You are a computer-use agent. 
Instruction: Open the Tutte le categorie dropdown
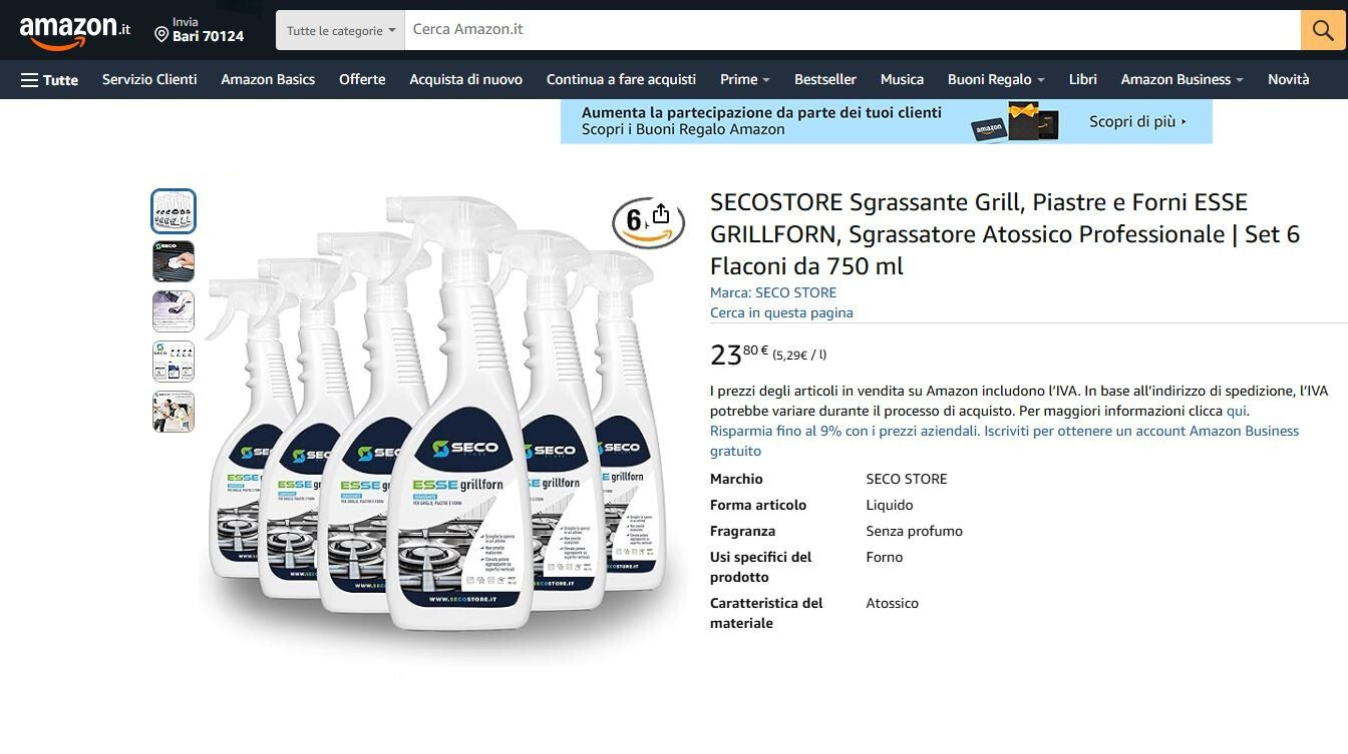pos(340,30)
